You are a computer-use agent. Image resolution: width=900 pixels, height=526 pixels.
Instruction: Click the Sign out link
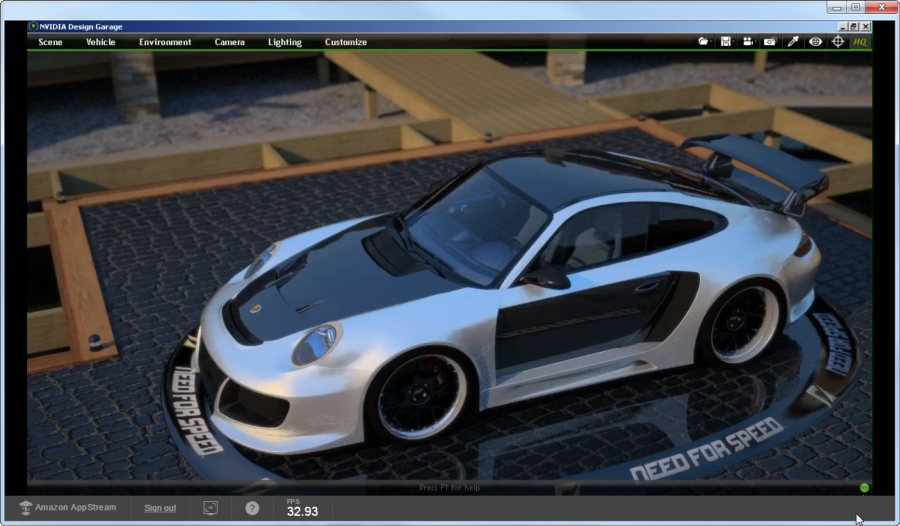click(160, 508)
